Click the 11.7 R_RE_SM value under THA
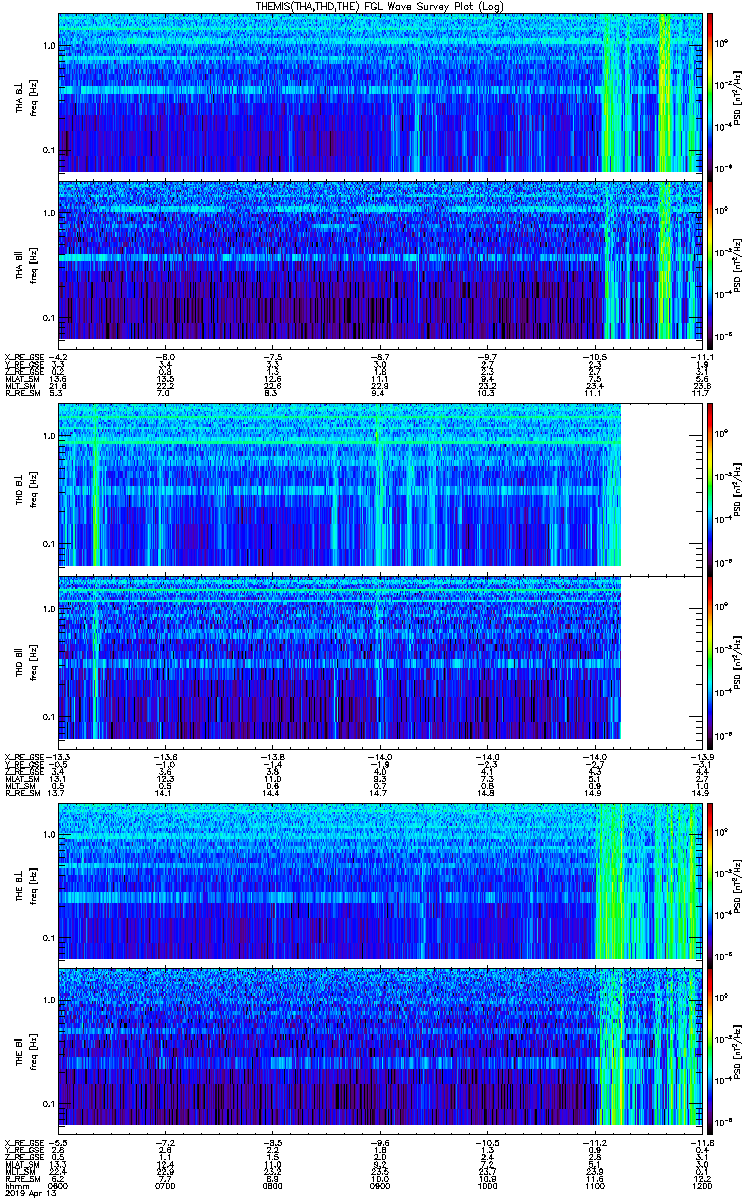Image resolution: width=750 pixels, height=1200 pixels. pos(701,394)
